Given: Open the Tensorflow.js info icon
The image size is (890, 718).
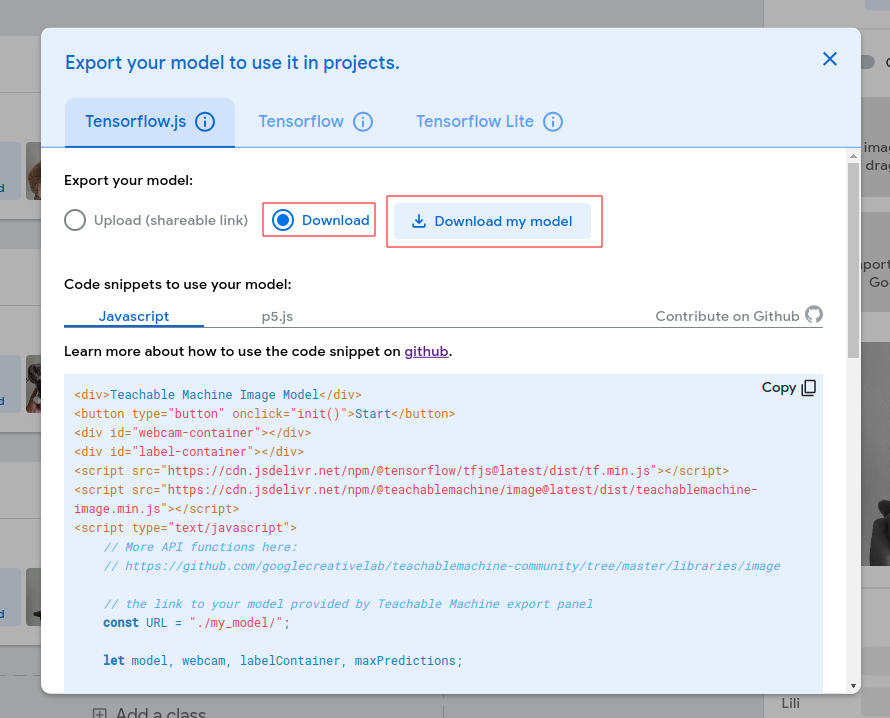Looking at the screenshot, I should click(205, 121).
